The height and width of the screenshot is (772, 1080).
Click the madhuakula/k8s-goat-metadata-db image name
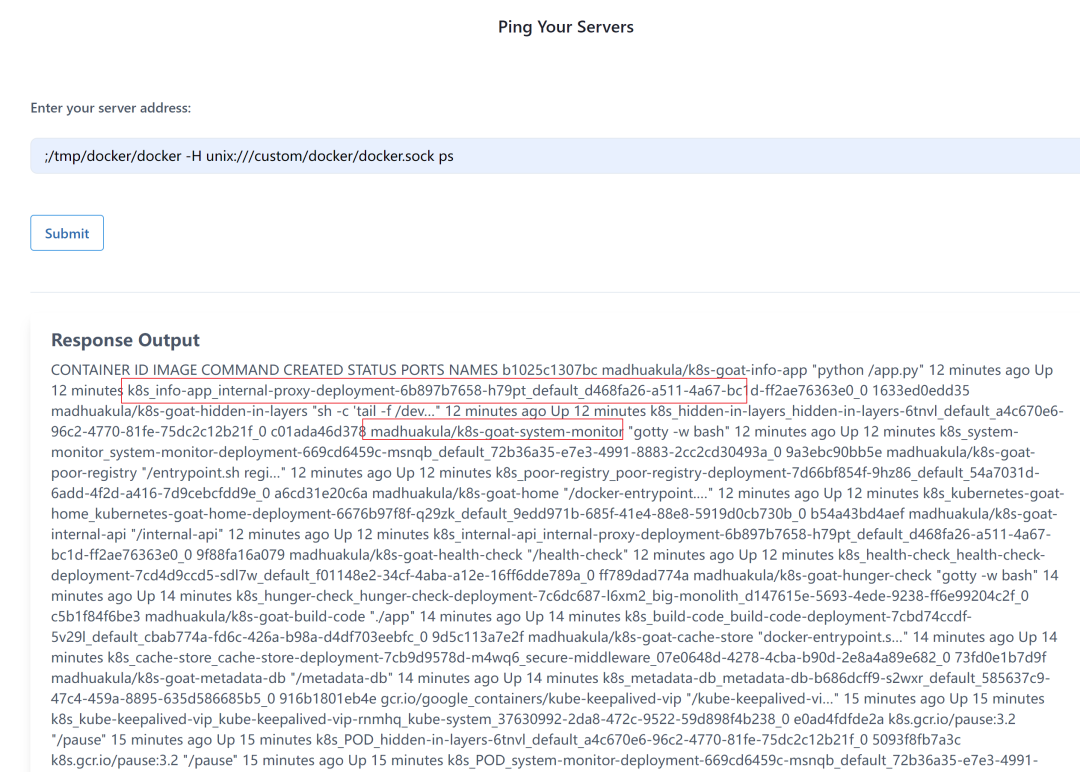(x=168, y=679)
